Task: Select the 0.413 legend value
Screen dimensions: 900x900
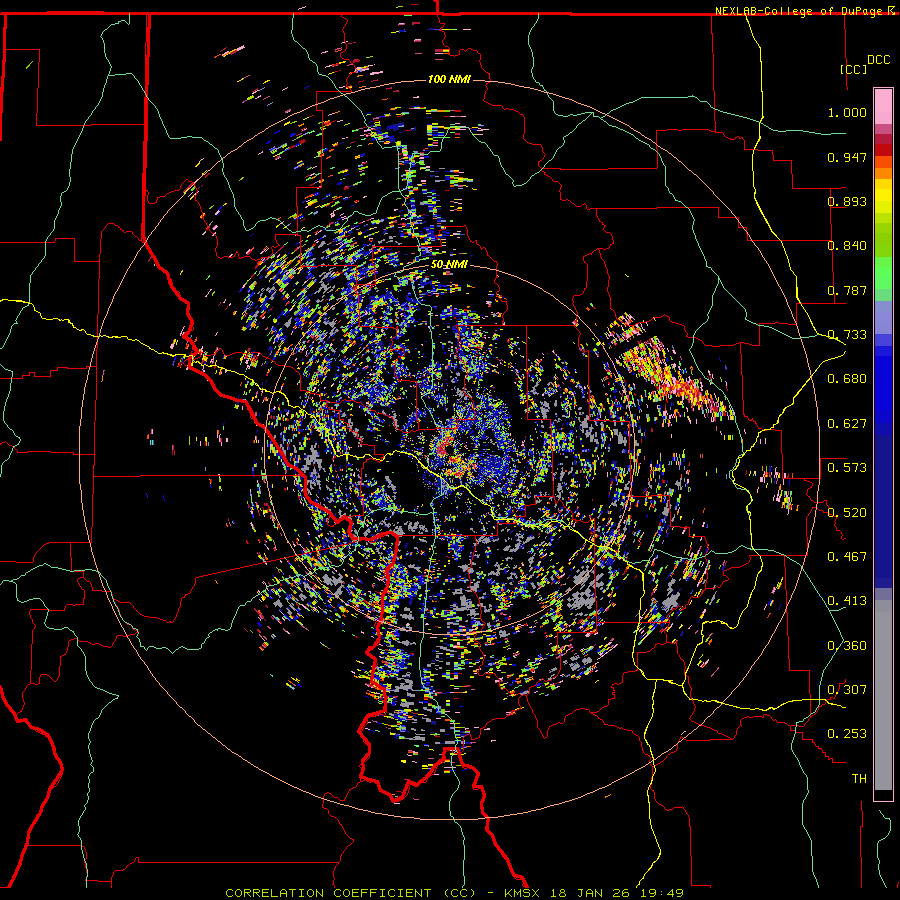Action: (x=847, y=601)
